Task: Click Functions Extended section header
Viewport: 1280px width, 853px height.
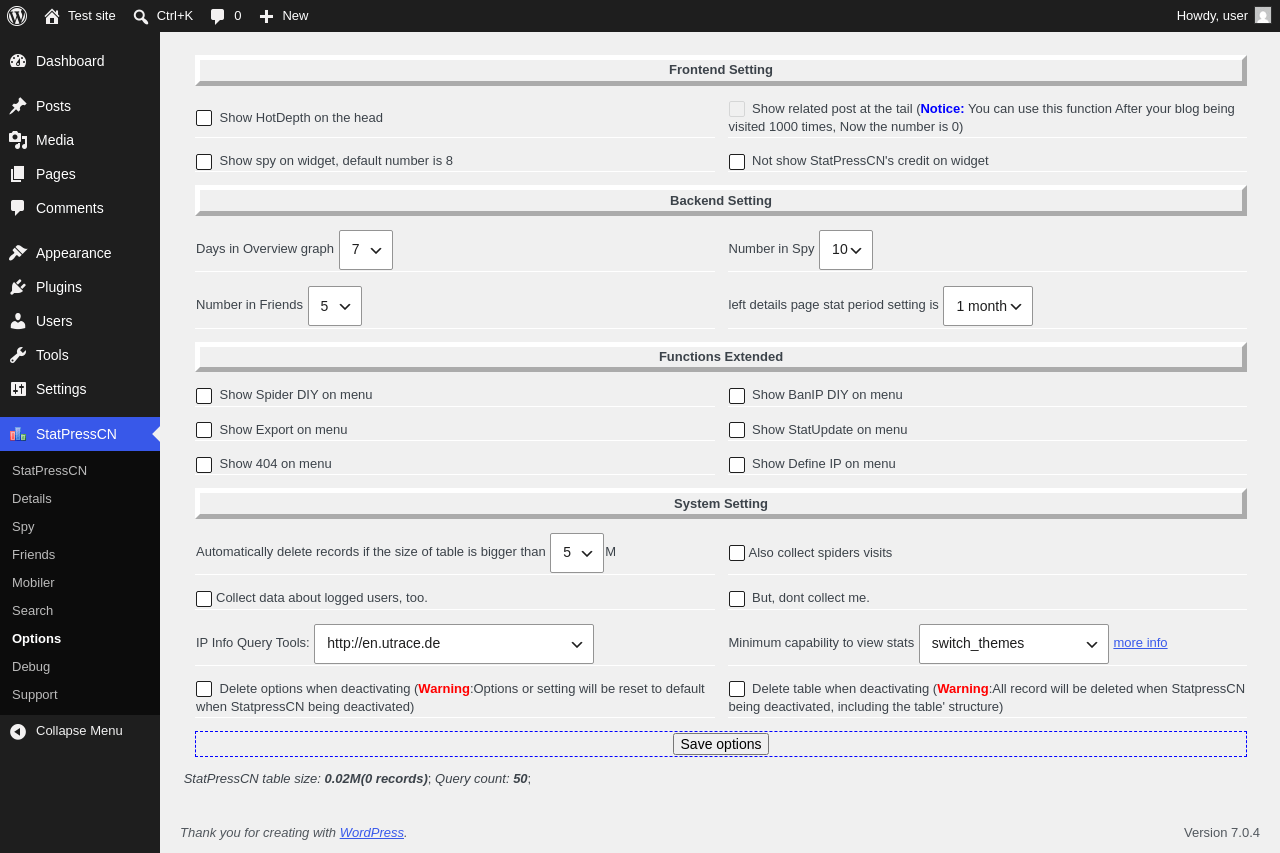Action: coord(721,357)
